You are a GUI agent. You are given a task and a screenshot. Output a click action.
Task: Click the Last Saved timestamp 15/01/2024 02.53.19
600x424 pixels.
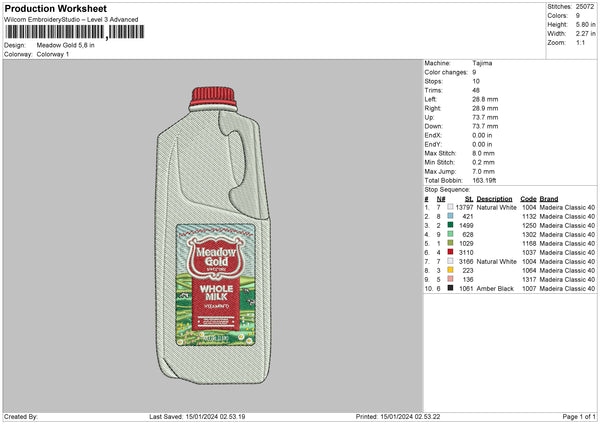tap(215, 416)
